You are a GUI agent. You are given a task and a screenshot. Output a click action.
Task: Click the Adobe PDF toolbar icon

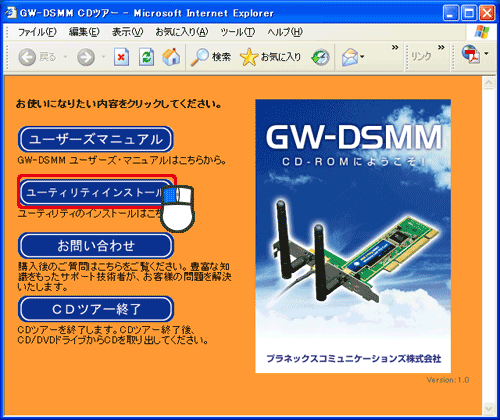471,54
